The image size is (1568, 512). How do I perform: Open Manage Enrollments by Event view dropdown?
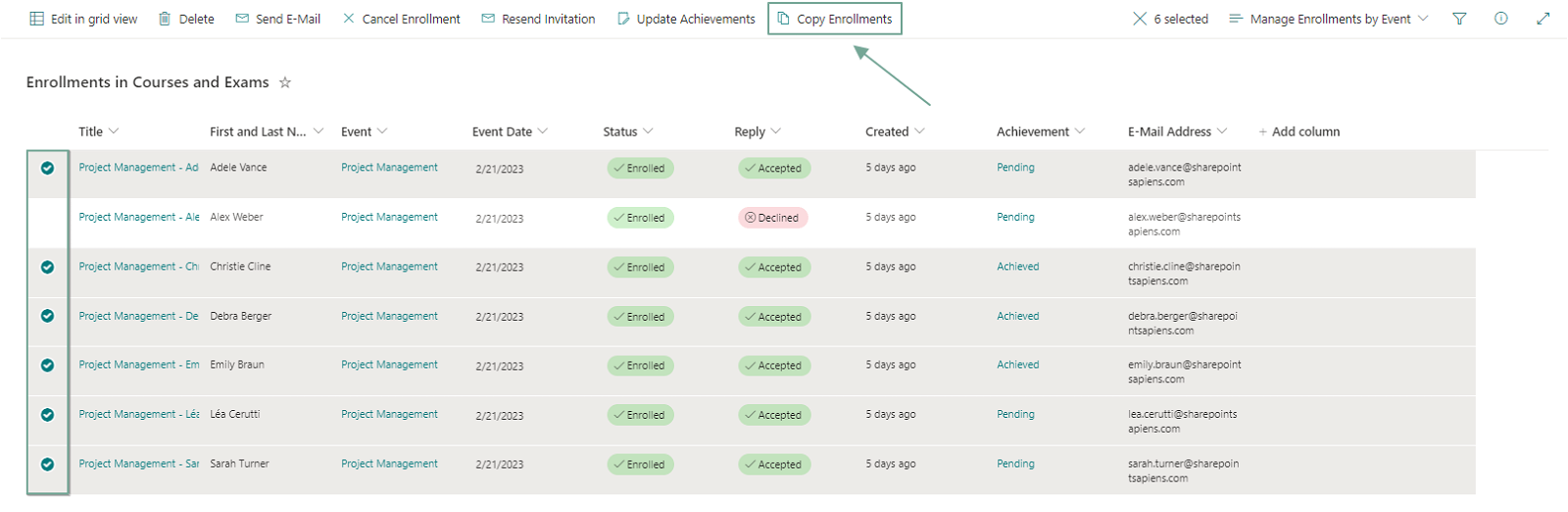1329,19
